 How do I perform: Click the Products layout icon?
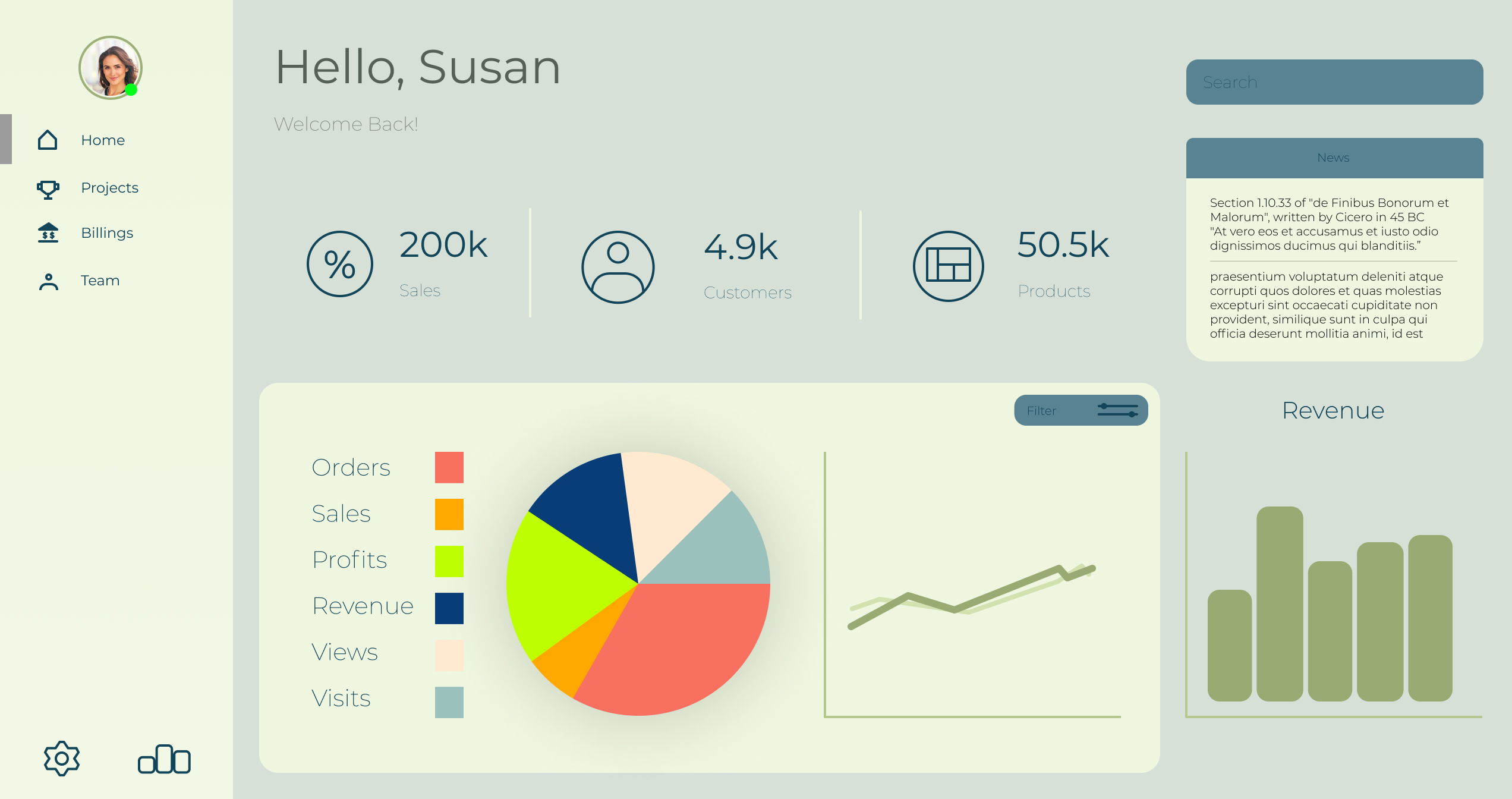948,266
